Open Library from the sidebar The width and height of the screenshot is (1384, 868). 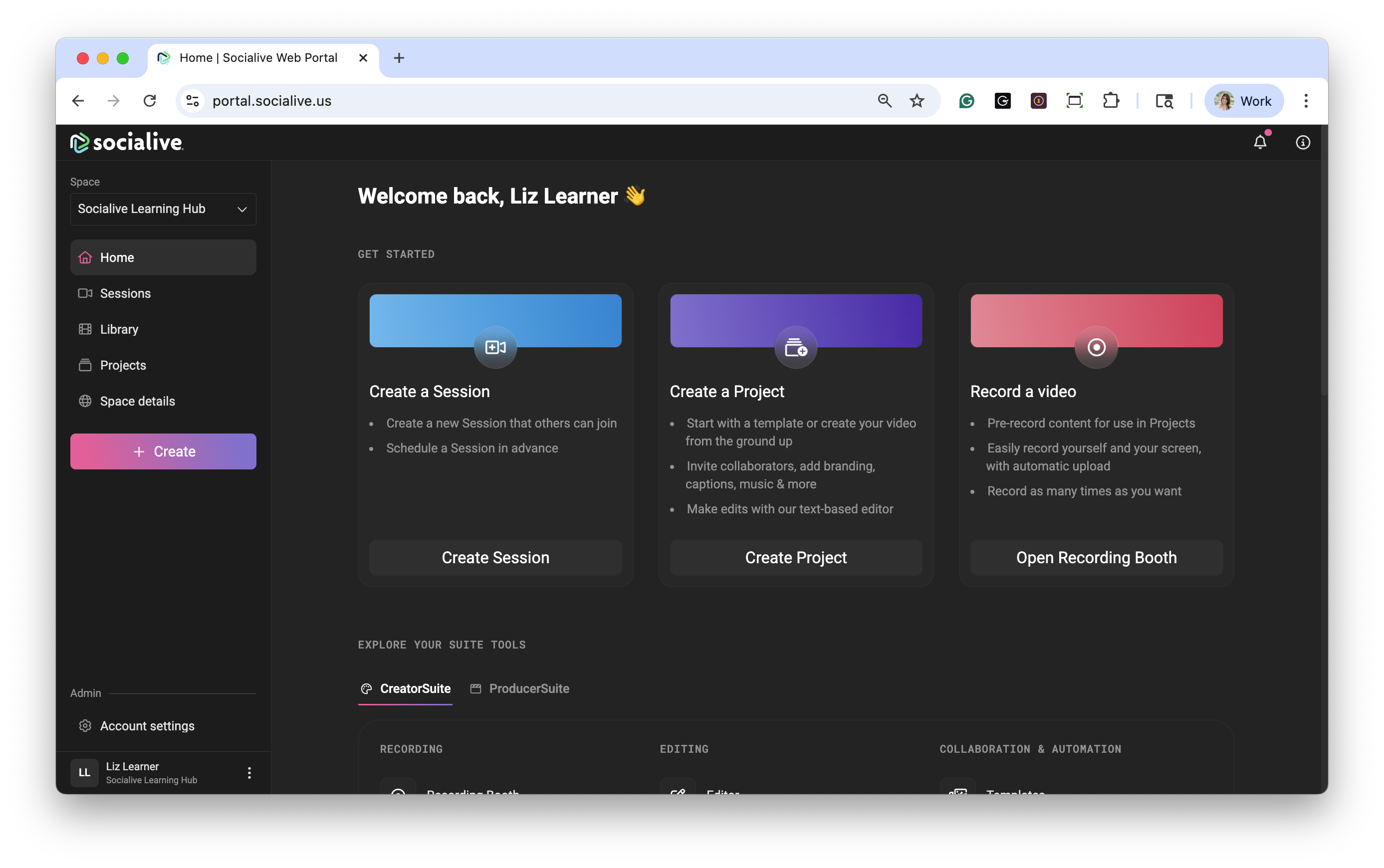coord(119,330)
